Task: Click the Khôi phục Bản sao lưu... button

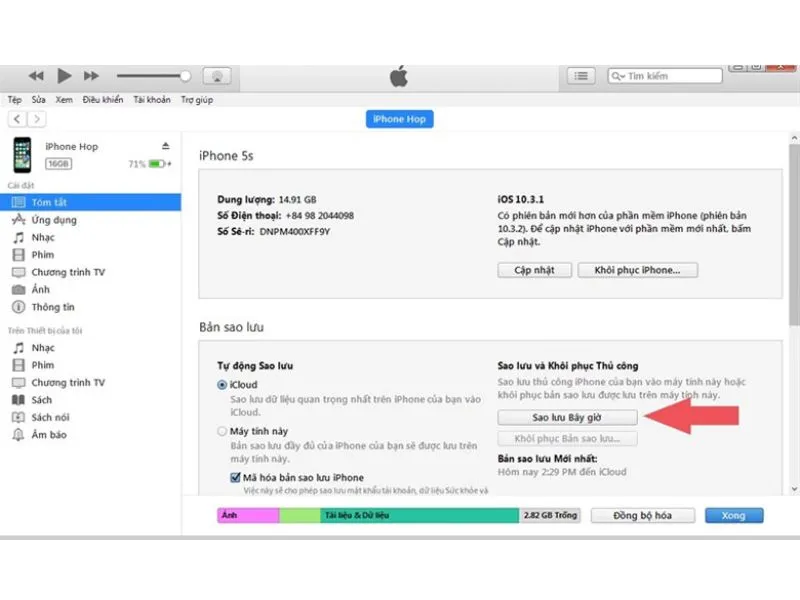Action: [567, 439]
